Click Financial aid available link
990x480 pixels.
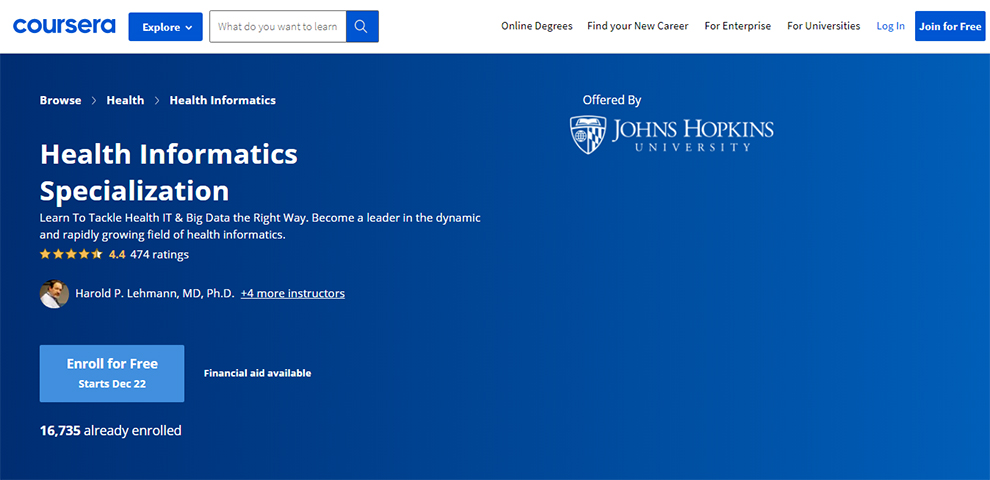tap(258, 373)
